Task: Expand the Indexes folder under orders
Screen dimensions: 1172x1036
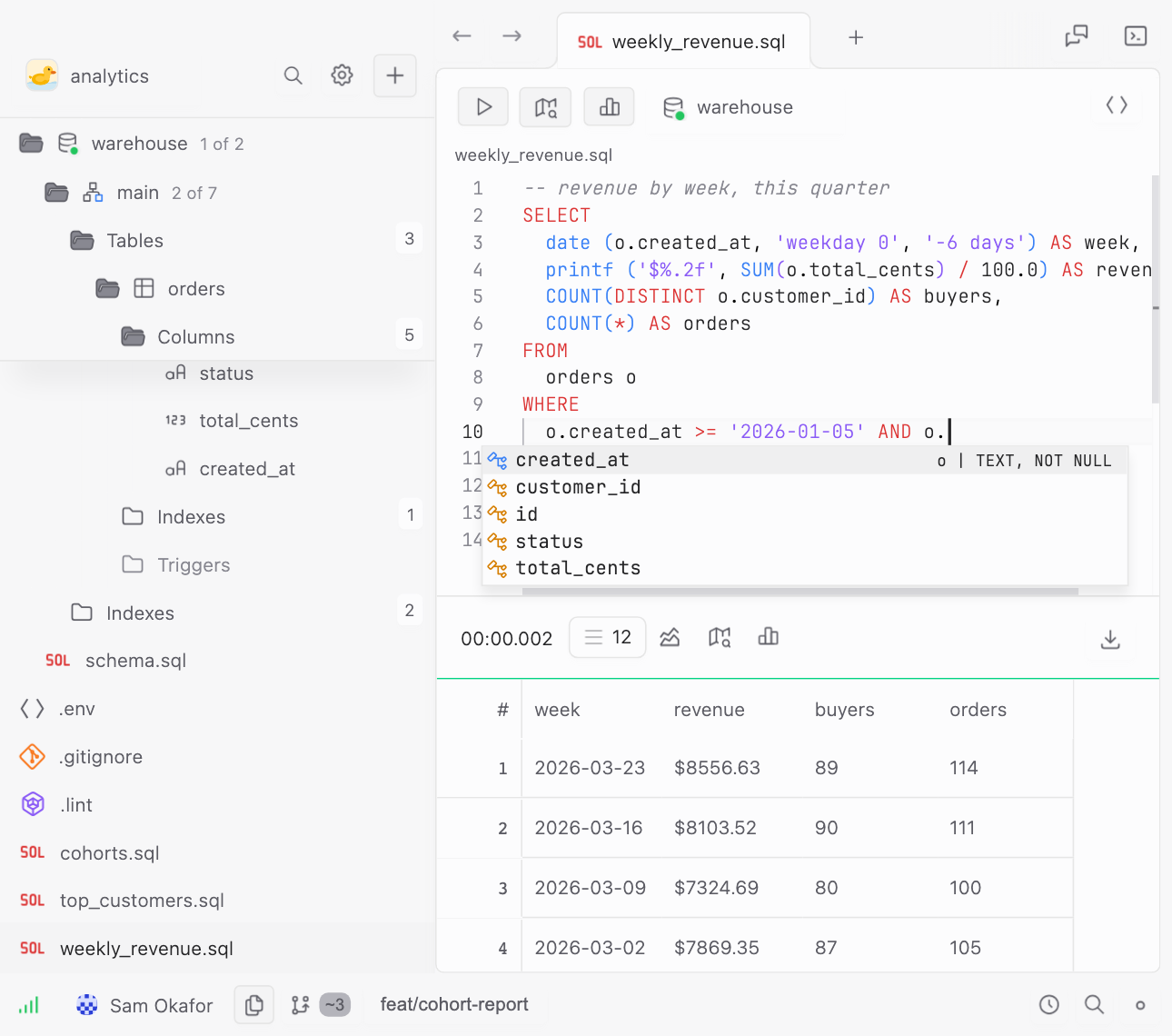Action: [218, 517]
